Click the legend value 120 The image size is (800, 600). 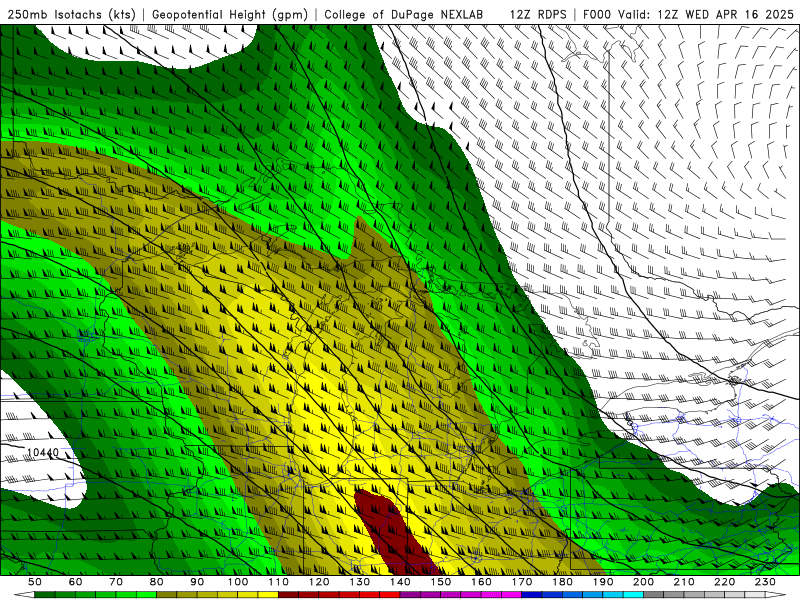319,582
